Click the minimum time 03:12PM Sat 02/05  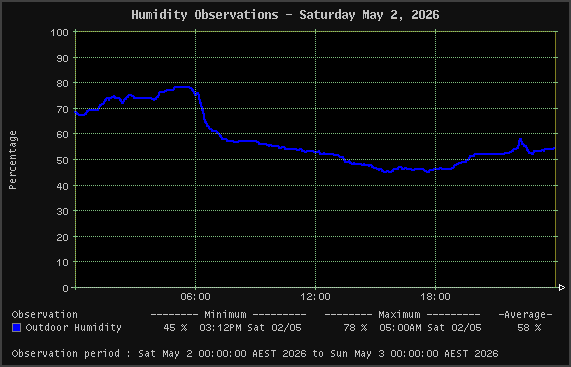point(251,328)
